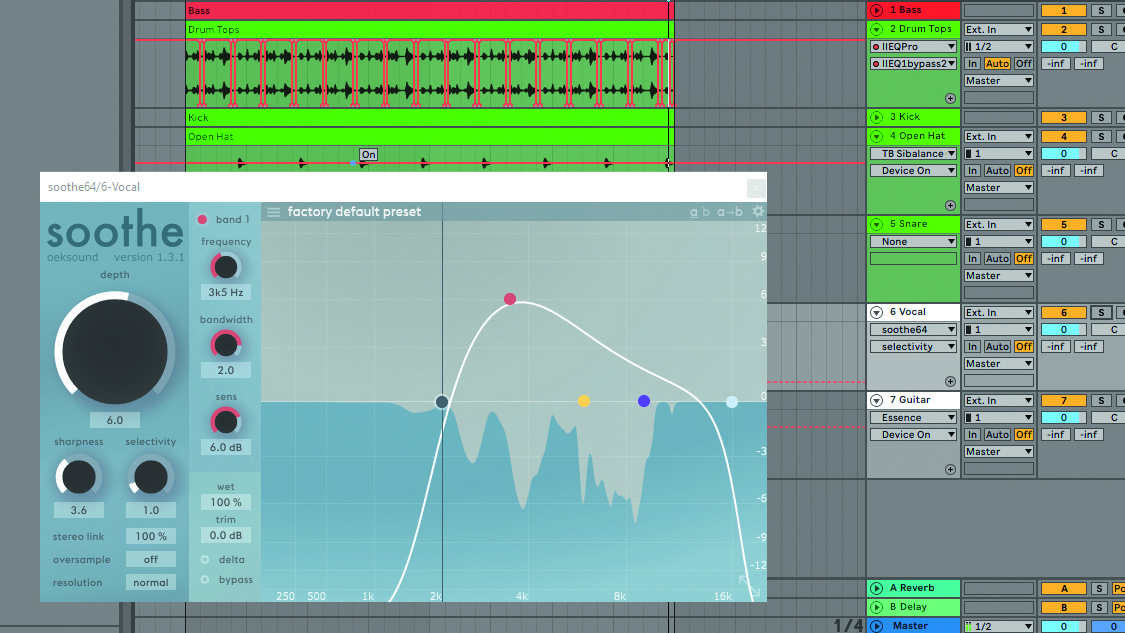Open soothe settings gear icon

(x=758, y=211)
